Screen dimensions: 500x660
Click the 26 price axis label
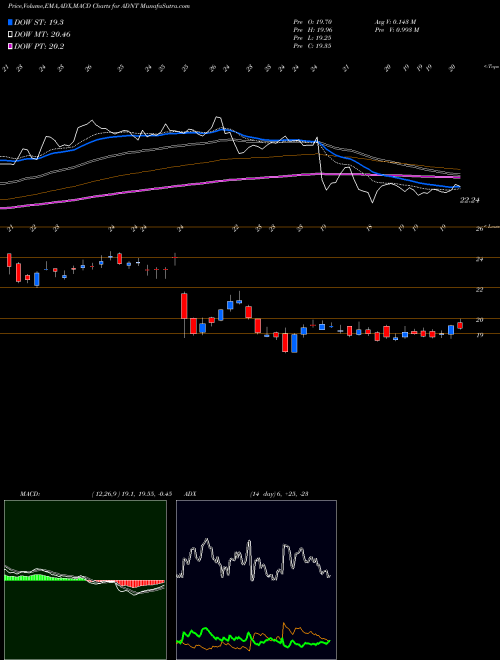pos(479,229)
